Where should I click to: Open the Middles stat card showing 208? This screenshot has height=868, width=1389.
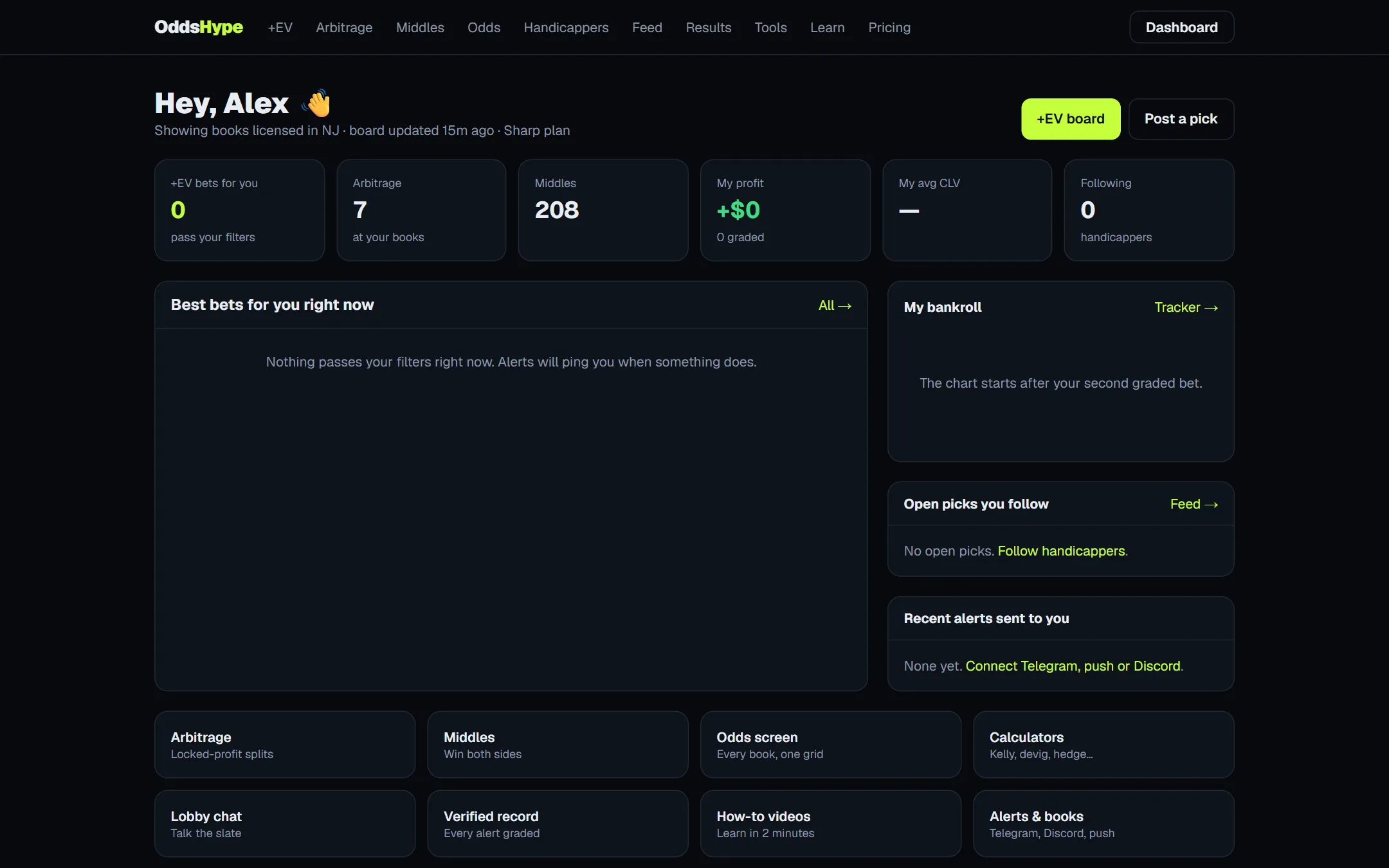603,210
